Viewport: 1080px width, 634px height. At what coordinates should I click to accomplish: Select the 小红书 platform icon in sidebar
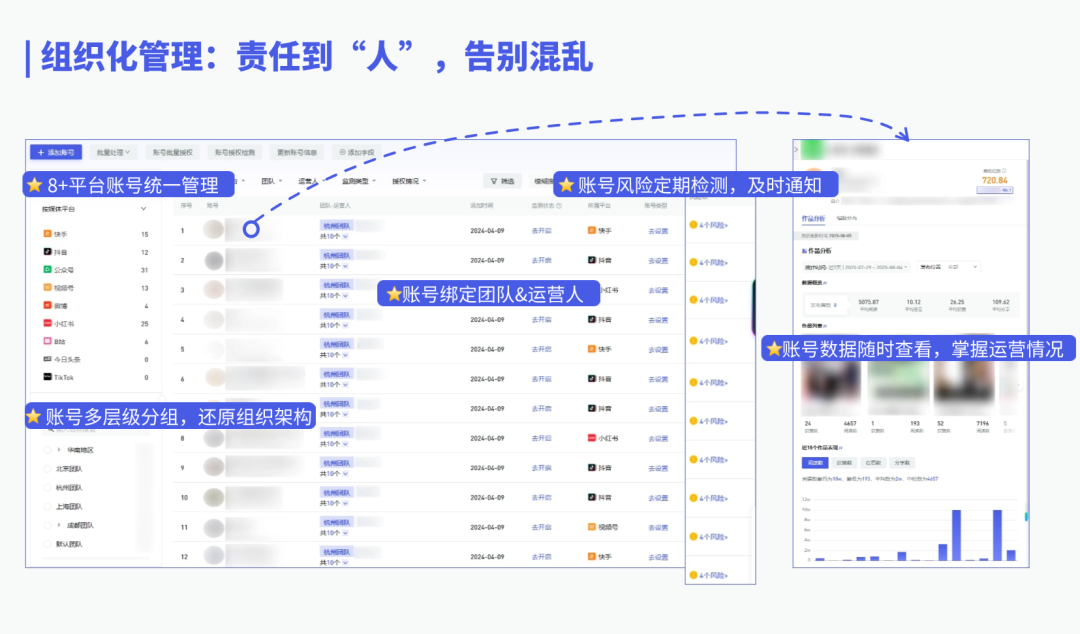coord(47,324)
